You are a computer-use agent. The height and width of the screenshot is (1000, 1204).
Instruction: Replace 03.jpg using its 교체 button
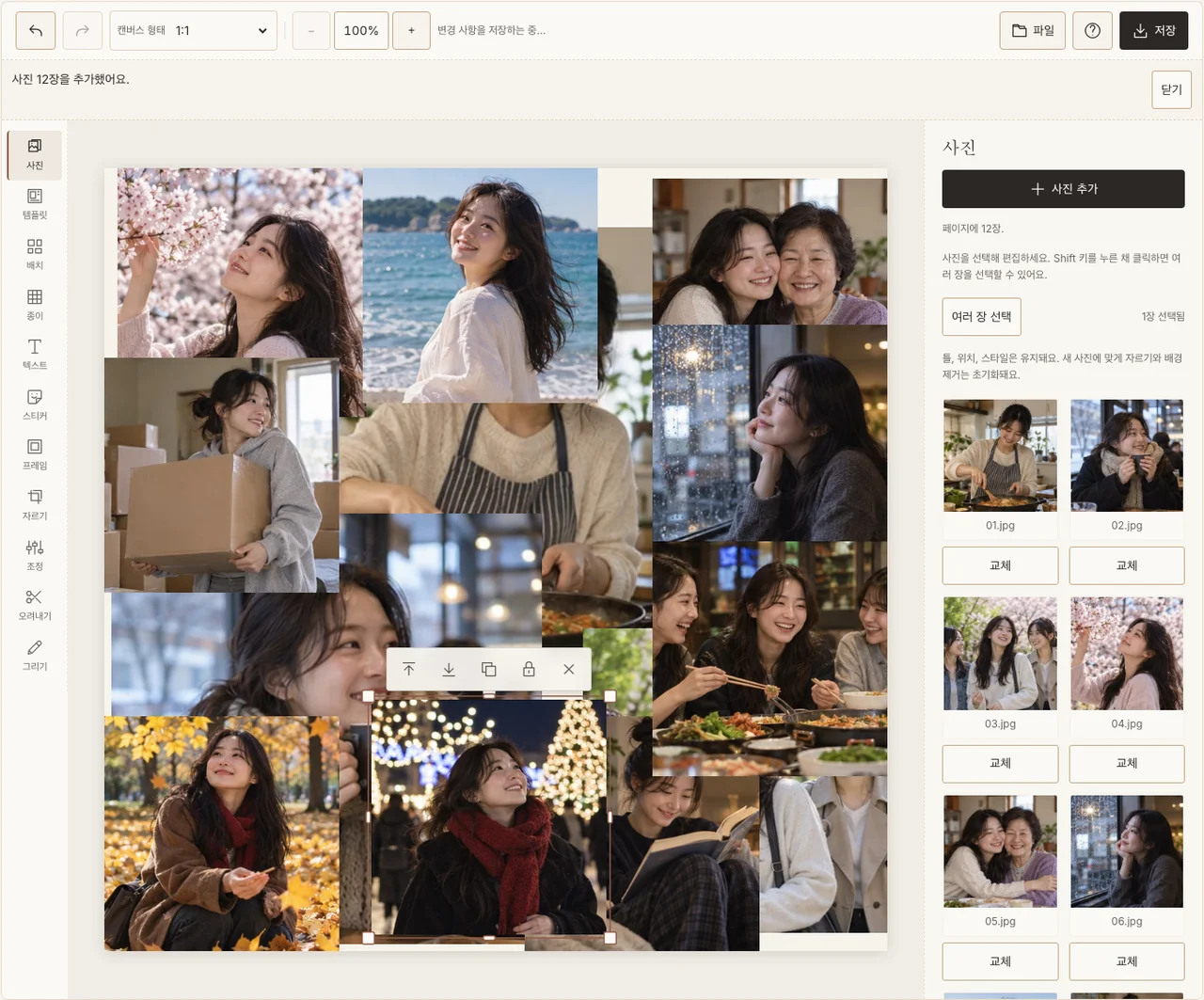click(x=1000, y=763)
